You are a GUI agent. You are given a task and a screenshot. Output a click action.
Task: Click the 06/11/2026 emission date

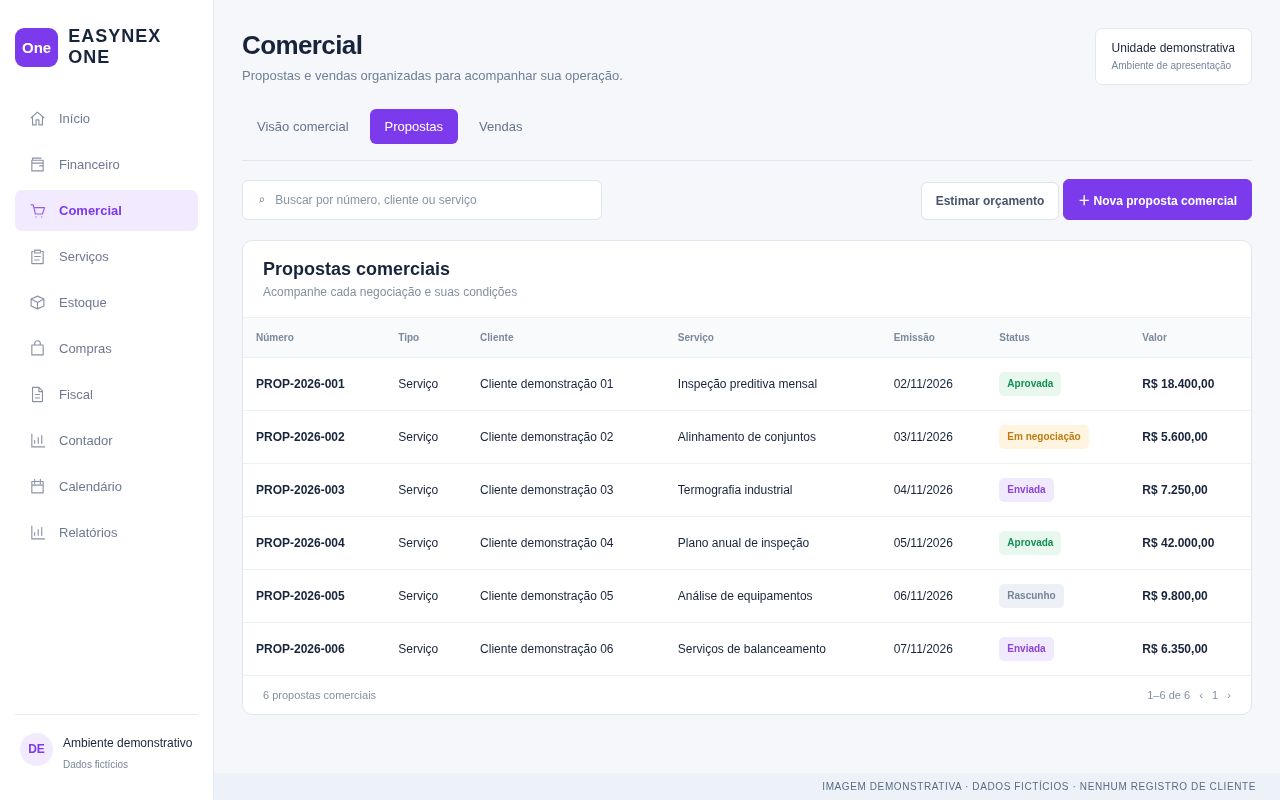tap(923, 596)
